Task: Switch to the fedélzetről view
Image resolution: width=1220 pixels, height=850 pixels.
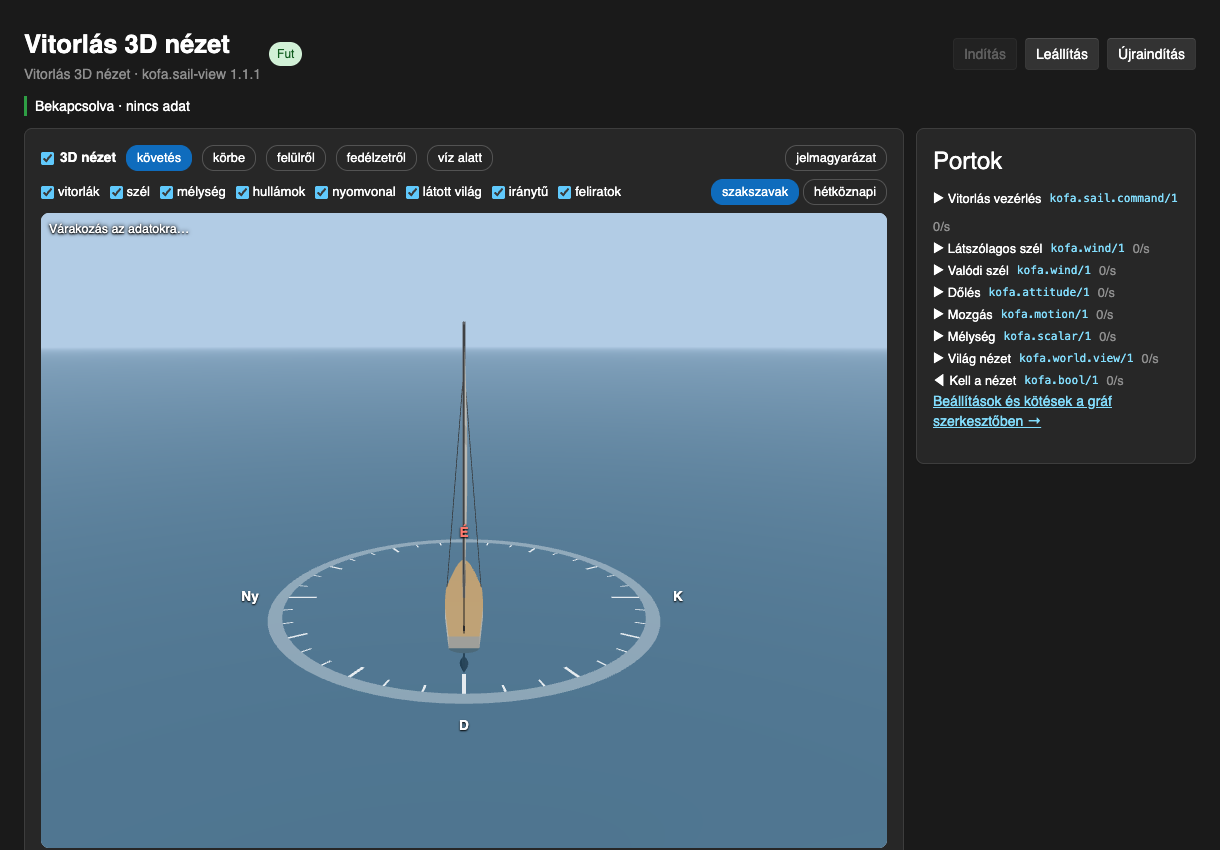Action: 376,158
